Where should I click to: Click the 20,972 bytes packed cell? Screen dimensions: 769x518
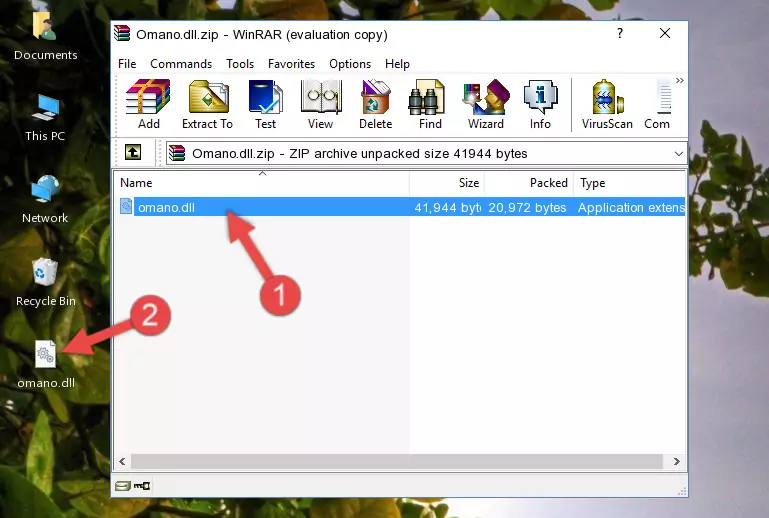pyautogui.click(x=527, y=207)
